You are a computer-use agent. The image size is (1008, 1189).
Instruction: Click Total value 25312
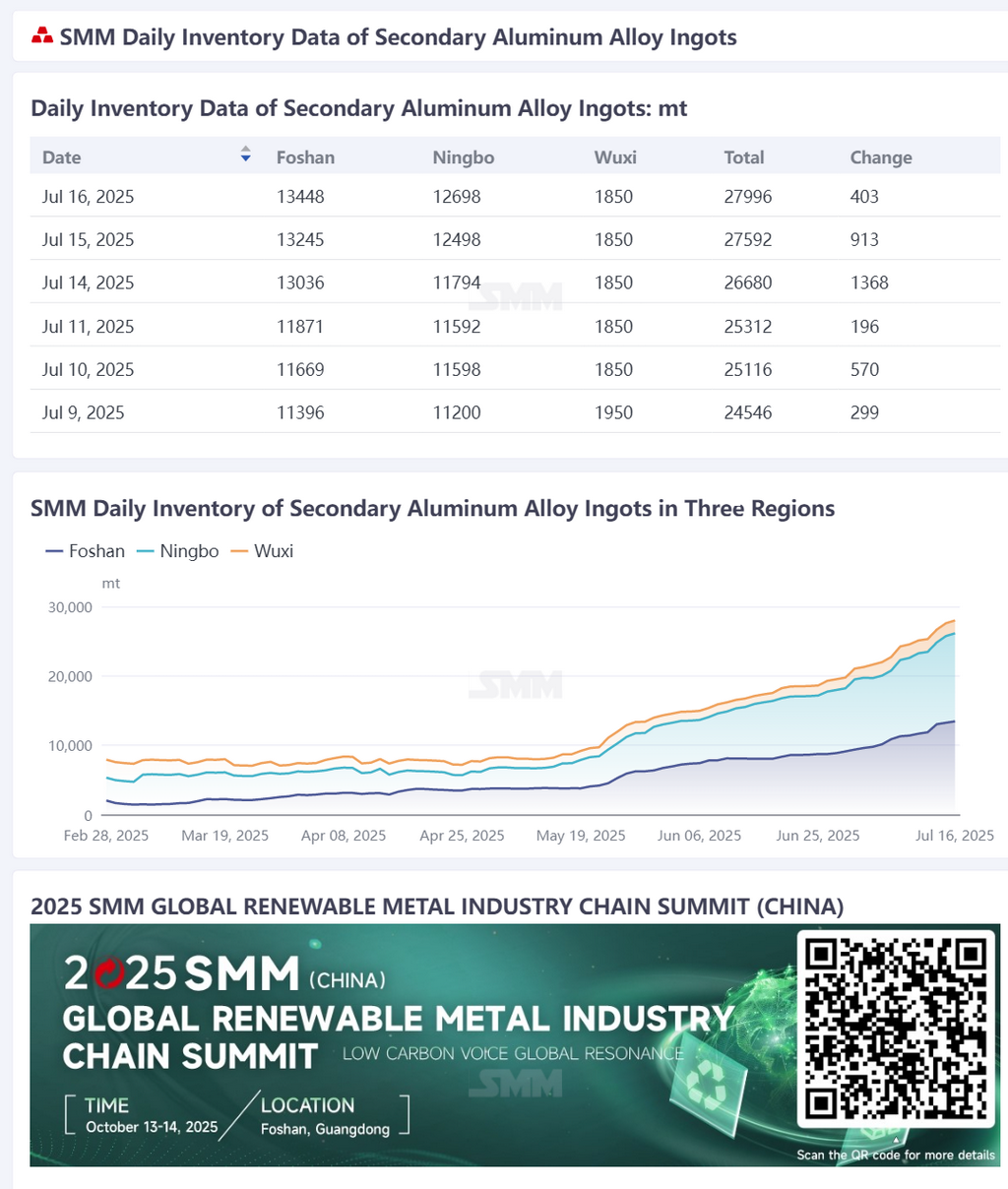pyautogui.click(x=748, y=327)
